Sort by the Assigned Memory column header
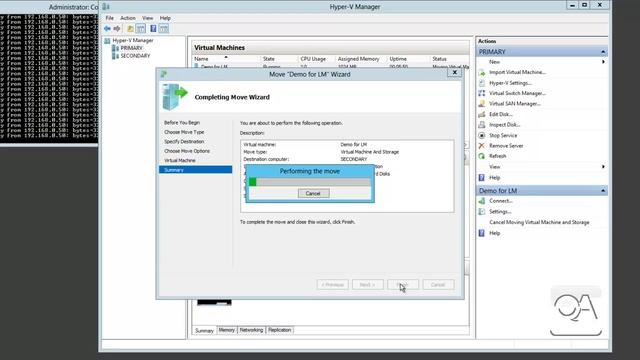This screenshot has width=640, height=360. 360,59
